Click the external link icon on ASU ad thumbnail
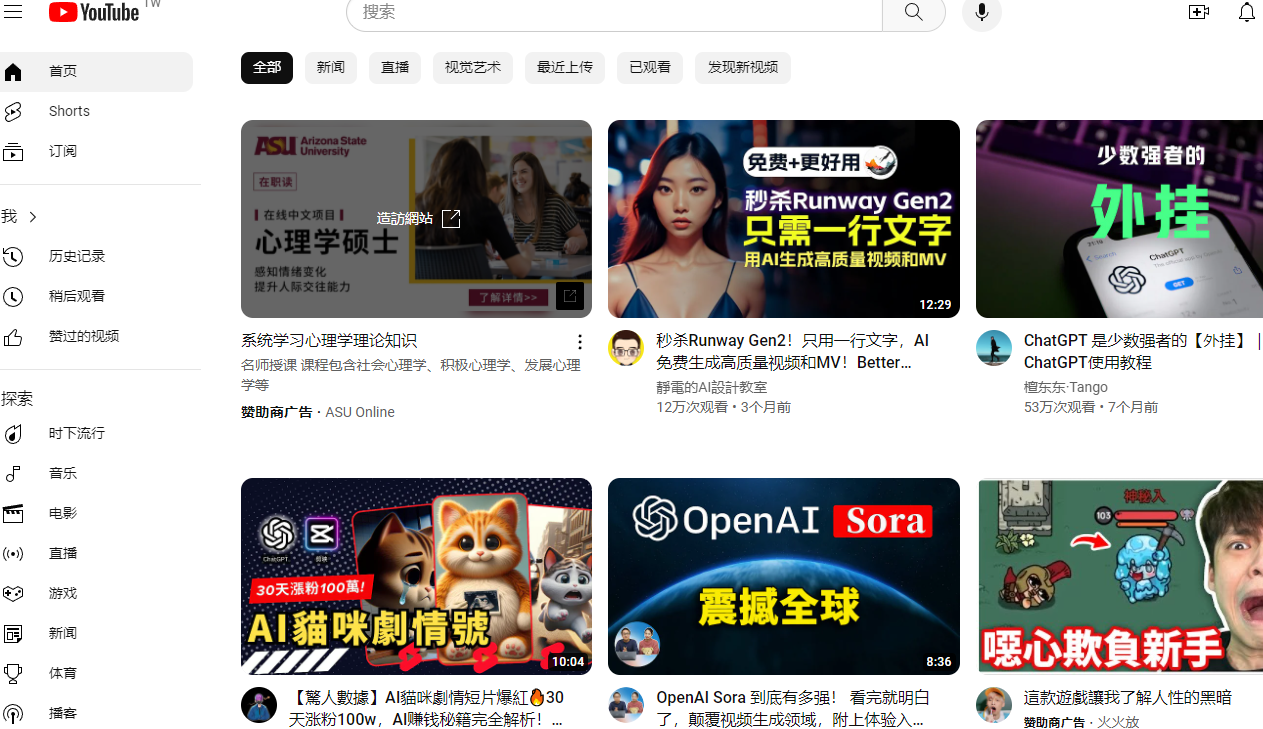 pyautogui.click(x=570, y=296)
